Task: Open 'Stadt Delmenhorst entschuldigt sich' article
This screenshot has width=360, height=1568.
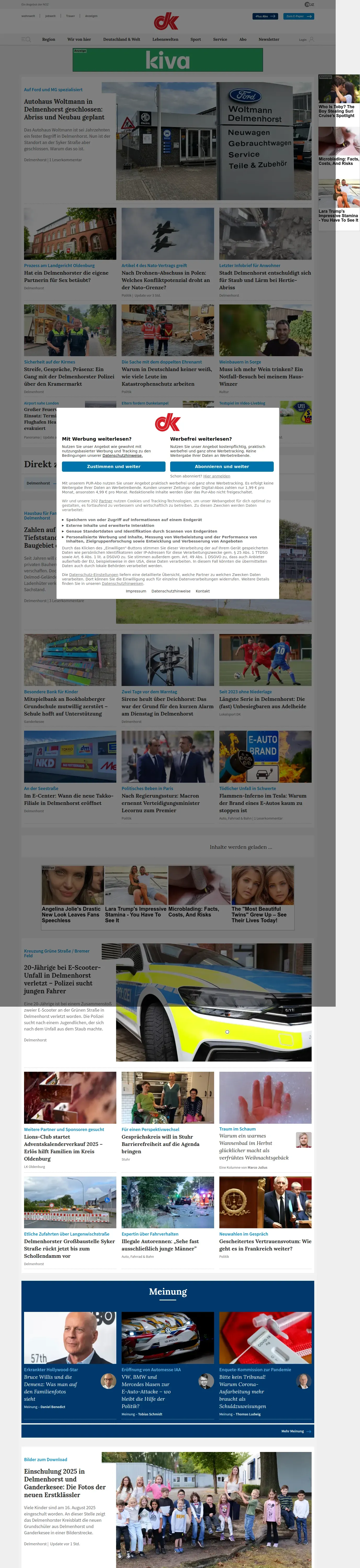Action: (265, 280)
